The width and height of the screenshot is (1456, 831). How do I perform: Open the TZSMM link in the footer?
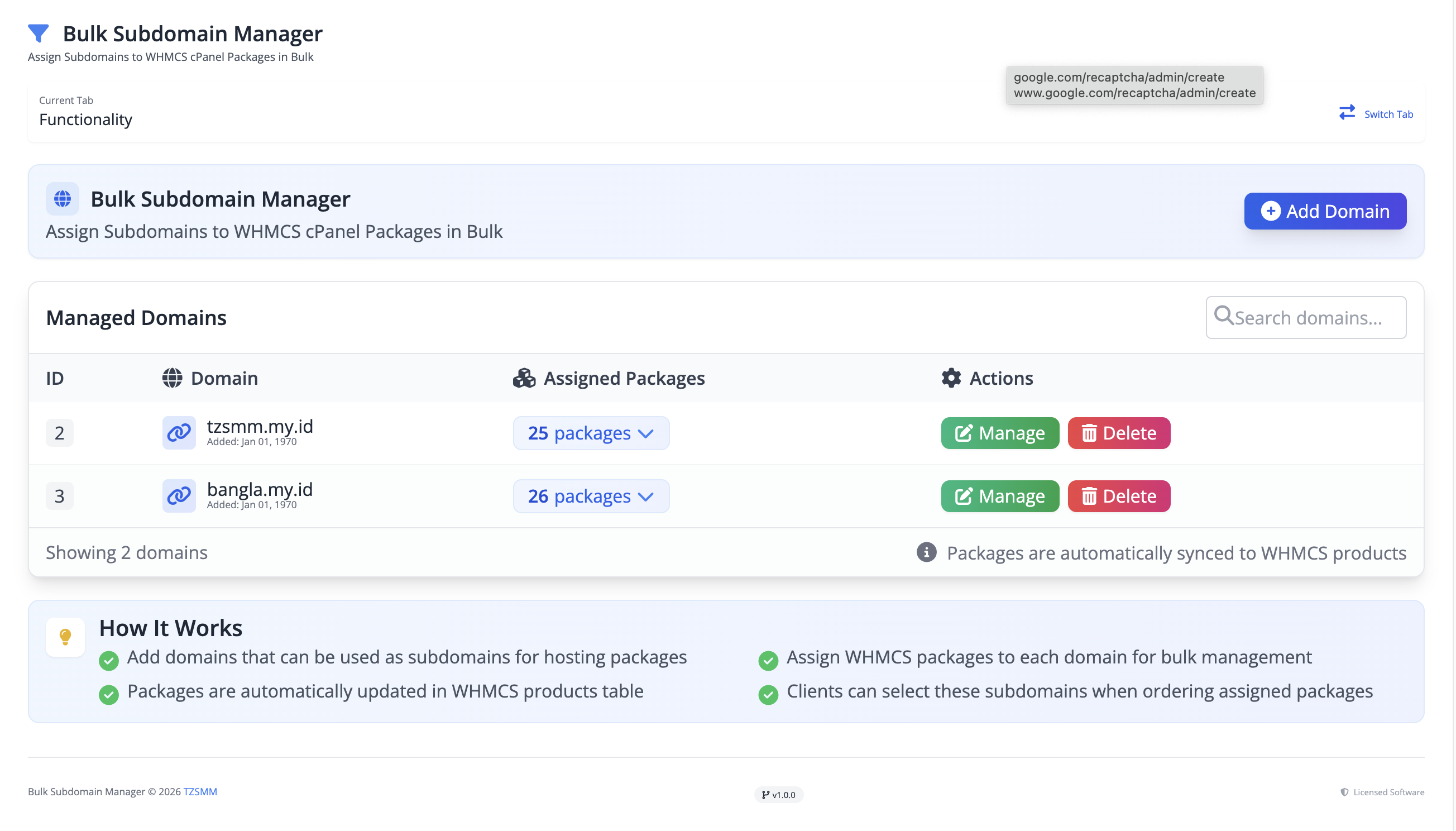coord(200,791)
